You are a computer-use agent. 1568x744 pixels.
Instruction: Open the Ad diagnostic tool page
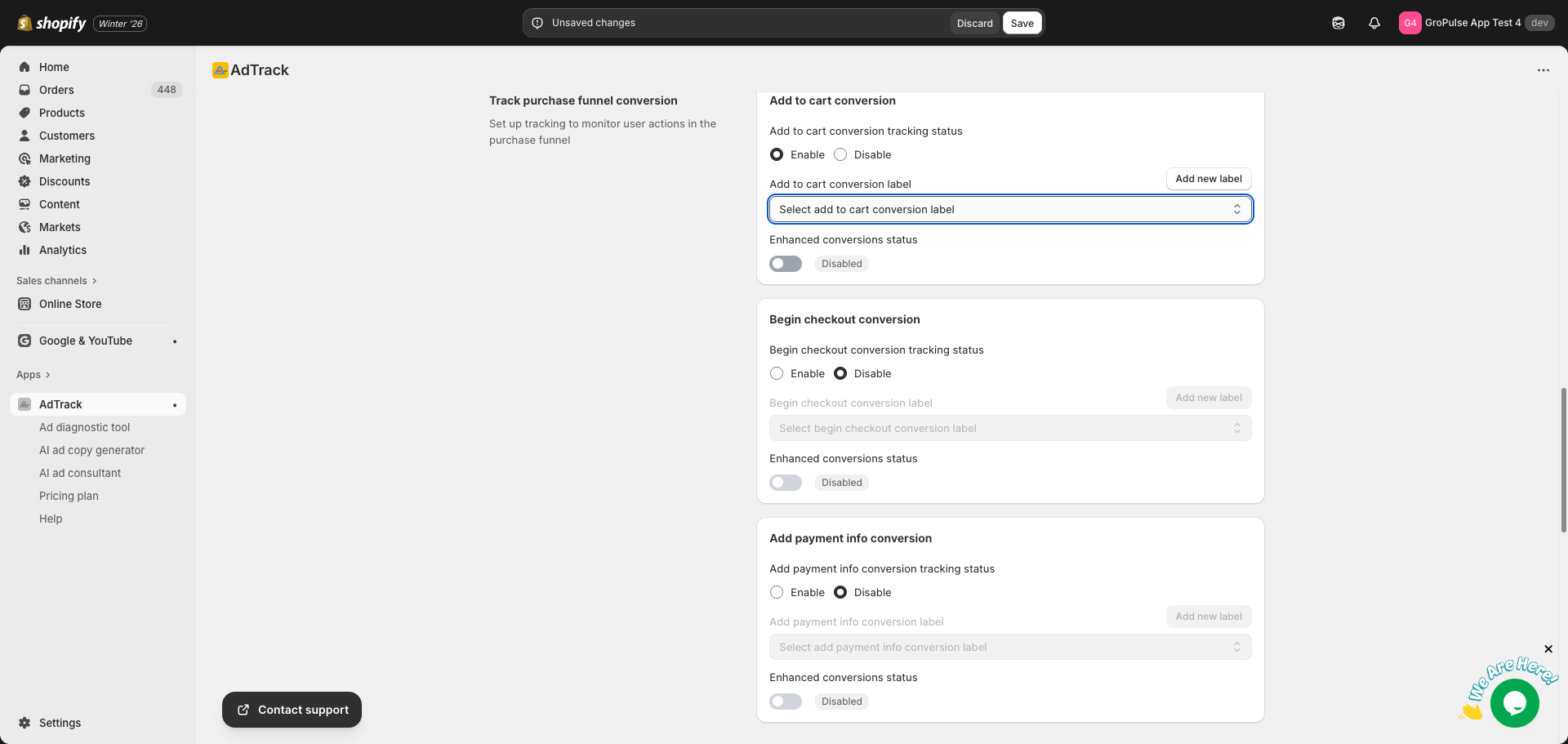[84, 427]
